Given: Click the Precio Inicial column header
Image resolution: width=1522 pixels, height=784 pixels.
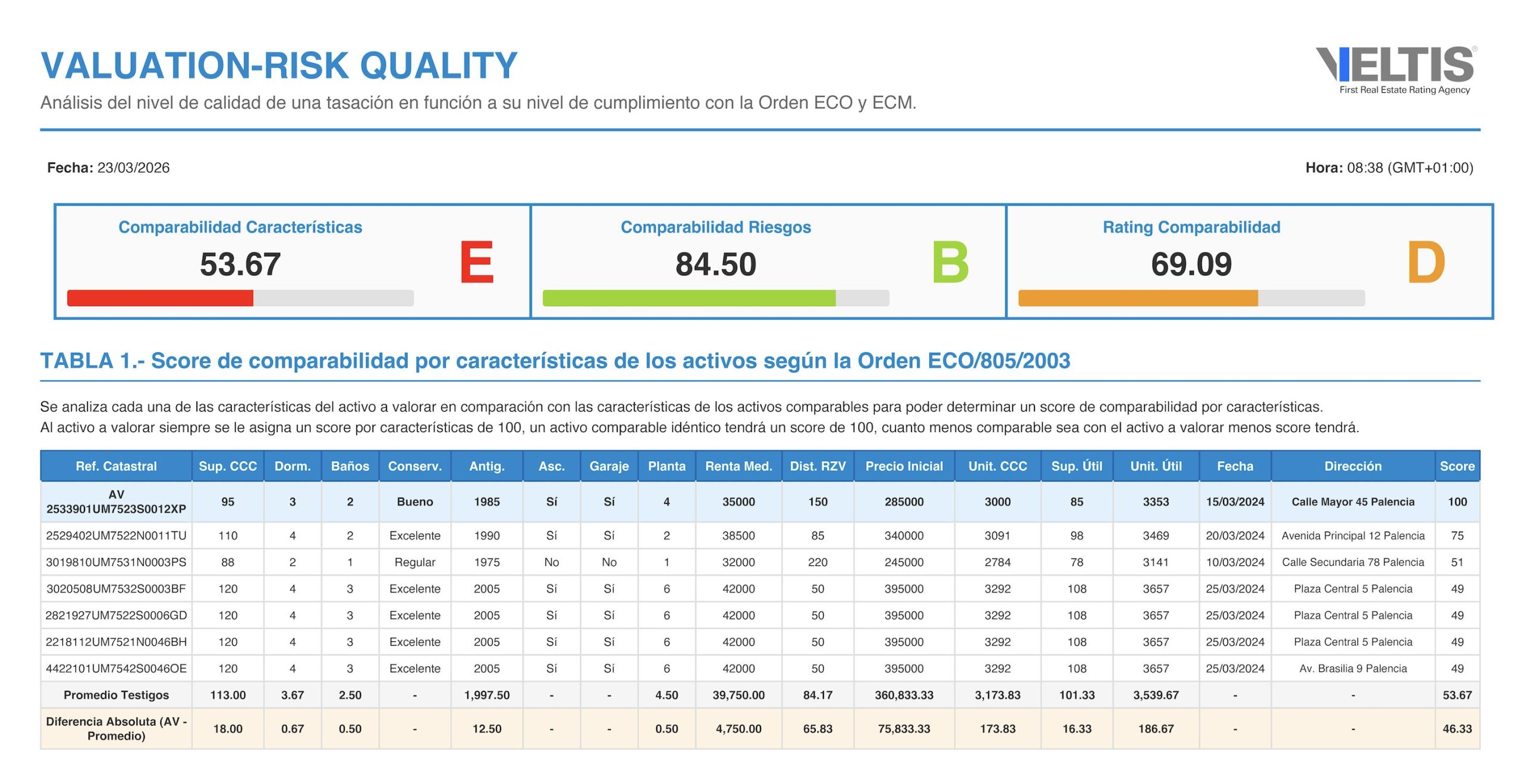Looking at the screenshot, I should click(904, 466).
